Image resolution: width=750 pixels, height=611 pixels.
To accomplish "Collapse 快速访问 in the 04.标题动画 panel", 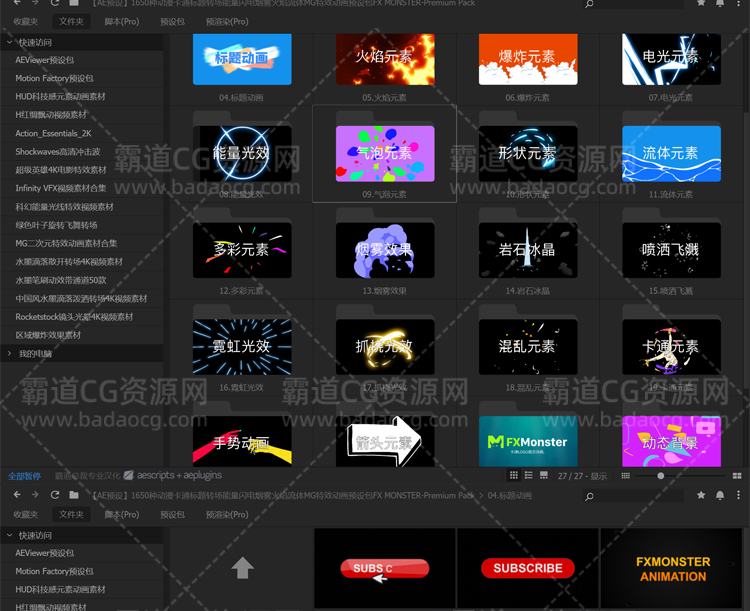I will click(x=9, y=535).
